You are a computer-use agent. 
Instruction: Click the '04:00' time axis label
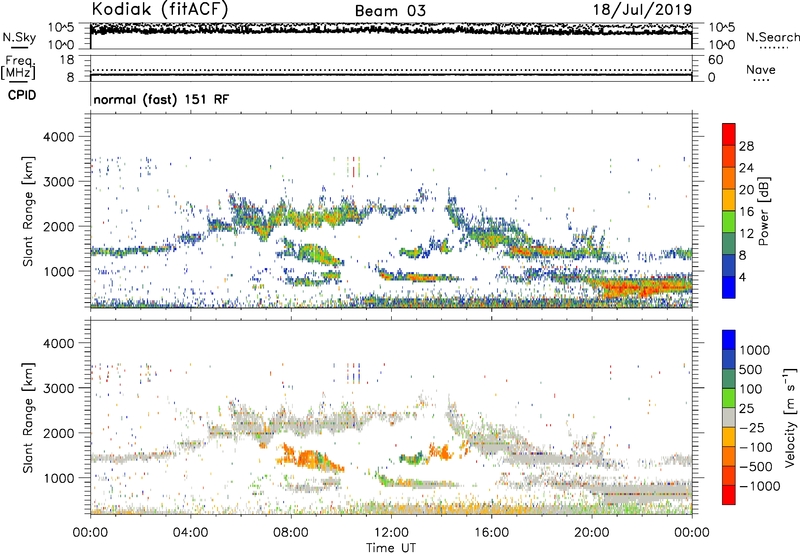(x=190, y=533)
